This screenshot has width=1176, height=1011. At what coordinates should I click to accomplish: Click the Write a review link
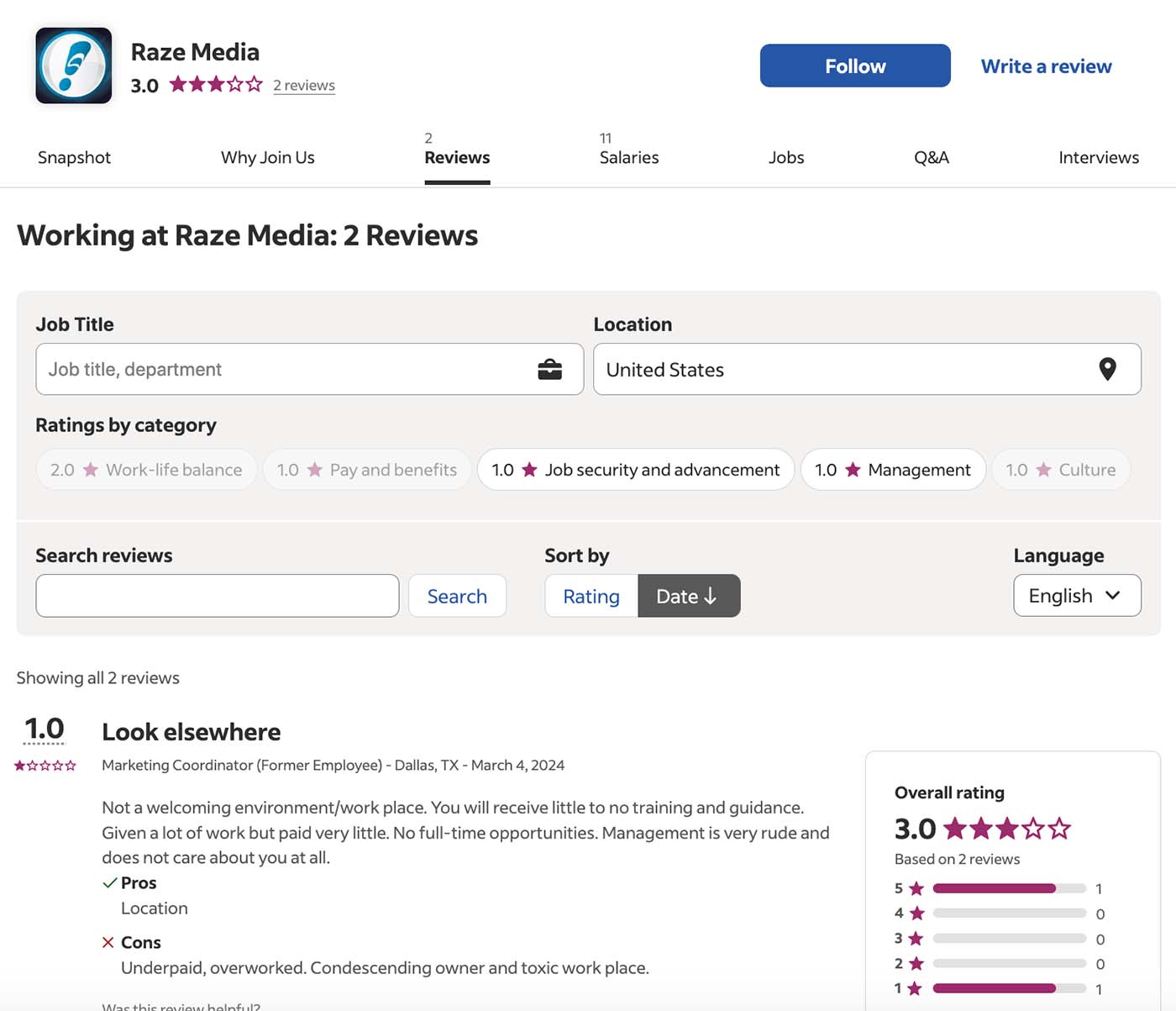point(1046,66)
